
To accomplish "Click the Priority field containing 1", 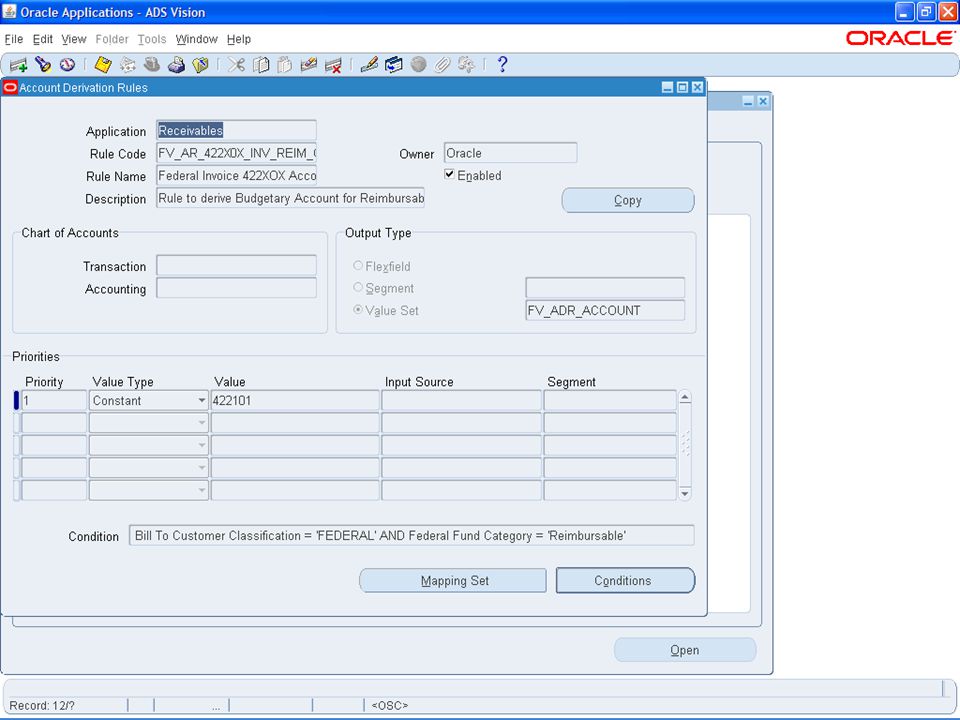I will coord(54,400).
